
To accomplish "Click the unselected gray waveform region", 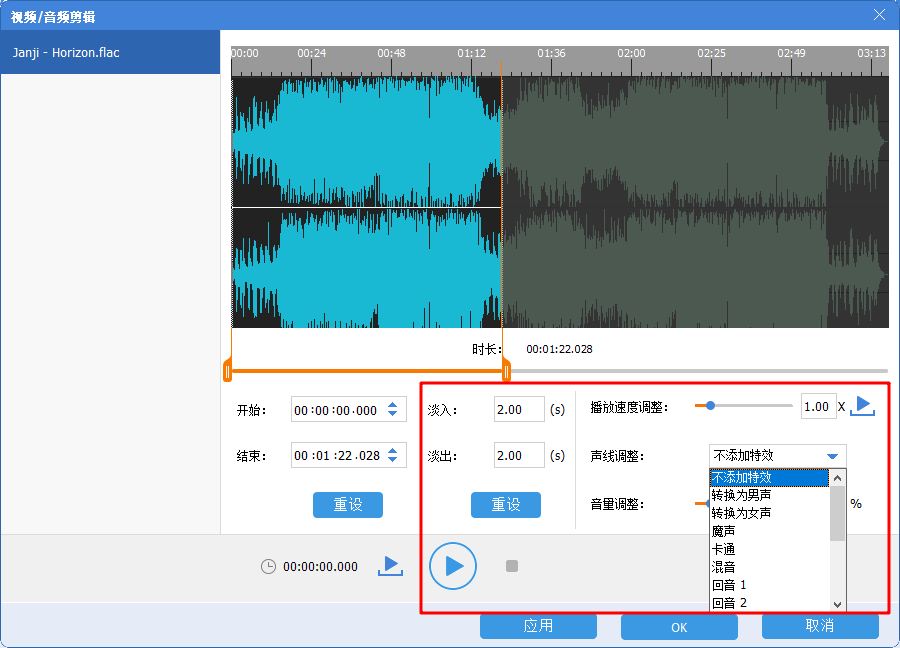I will (695, 201).
